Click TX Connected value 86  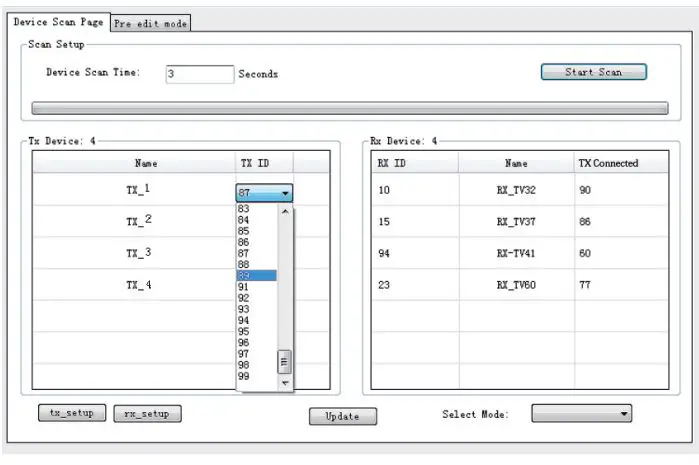pos(585,222)
